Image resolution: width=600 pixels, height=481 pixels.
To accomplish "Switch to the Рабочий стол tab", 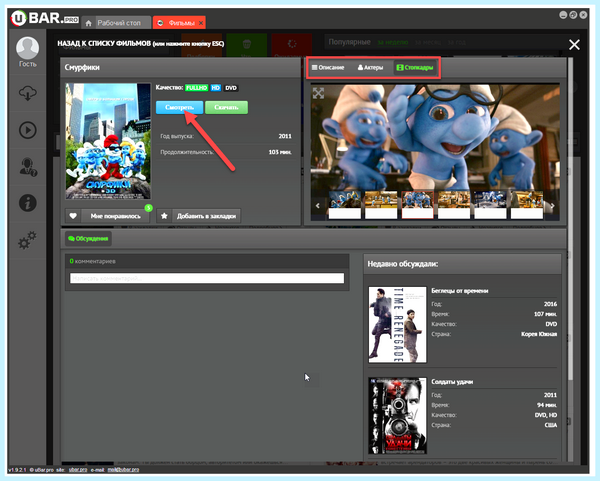I will (119, 23).
